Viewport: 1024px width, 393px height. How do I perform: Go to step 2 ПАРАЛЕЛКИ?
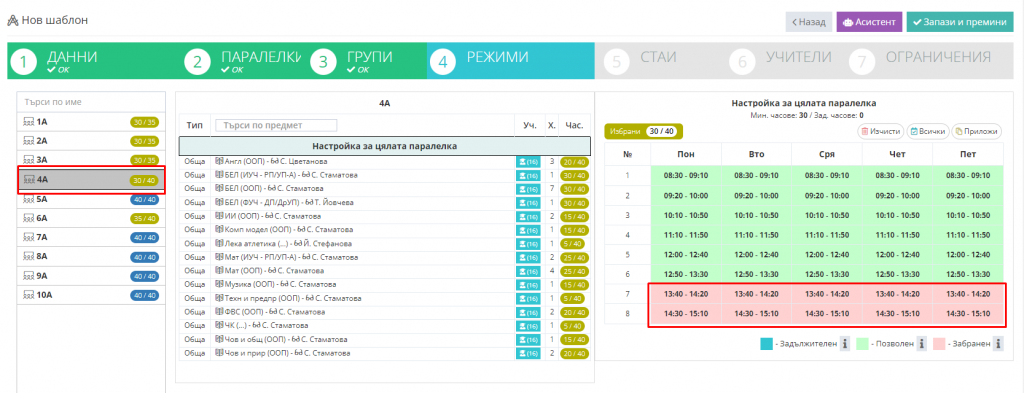point(242,61)
